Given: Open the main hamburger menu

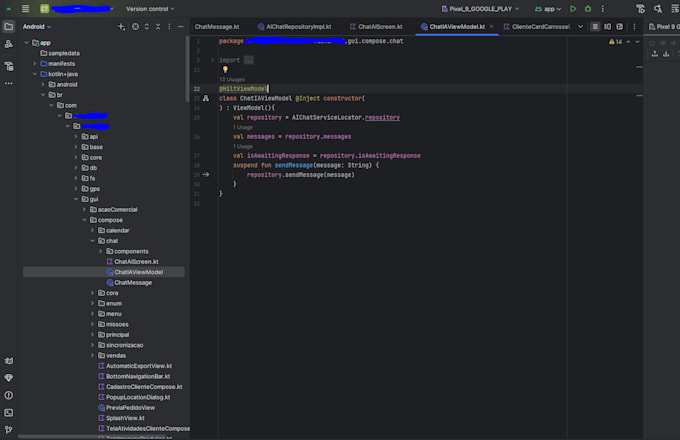Looking at the screenshot, I should (x=26, y=9).
